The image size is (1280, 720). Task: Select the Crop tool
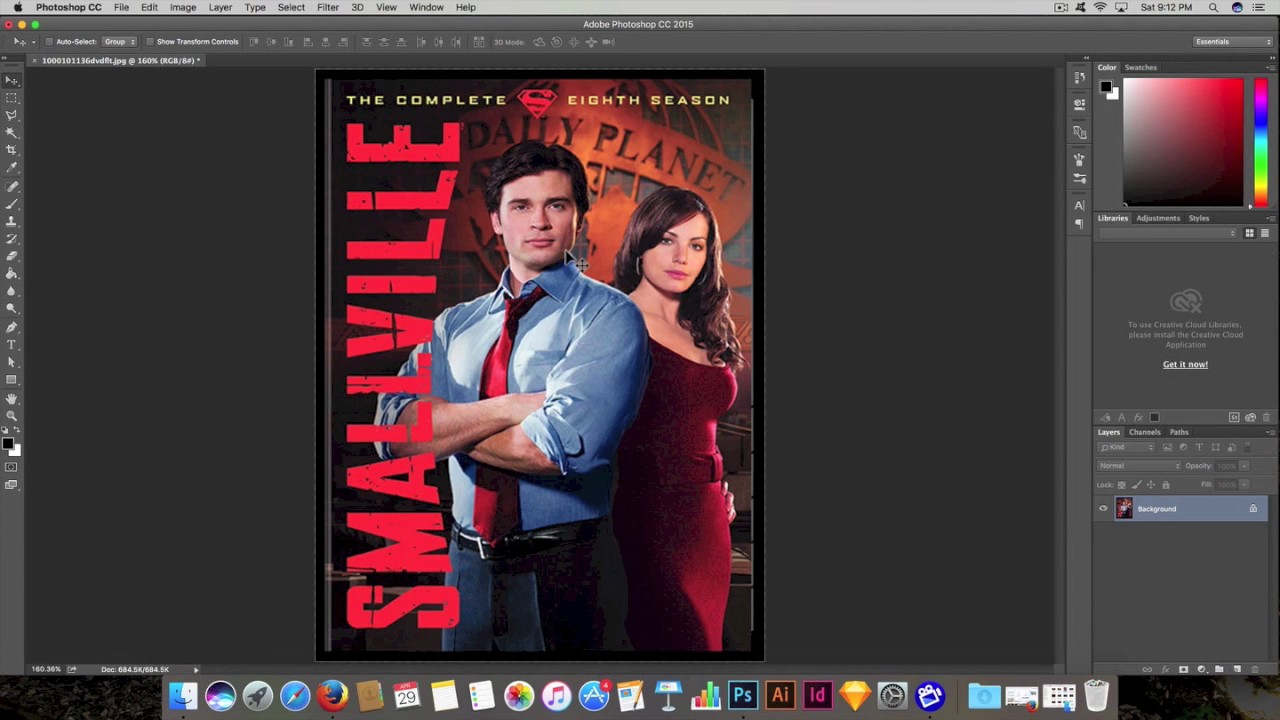(11, 150)
